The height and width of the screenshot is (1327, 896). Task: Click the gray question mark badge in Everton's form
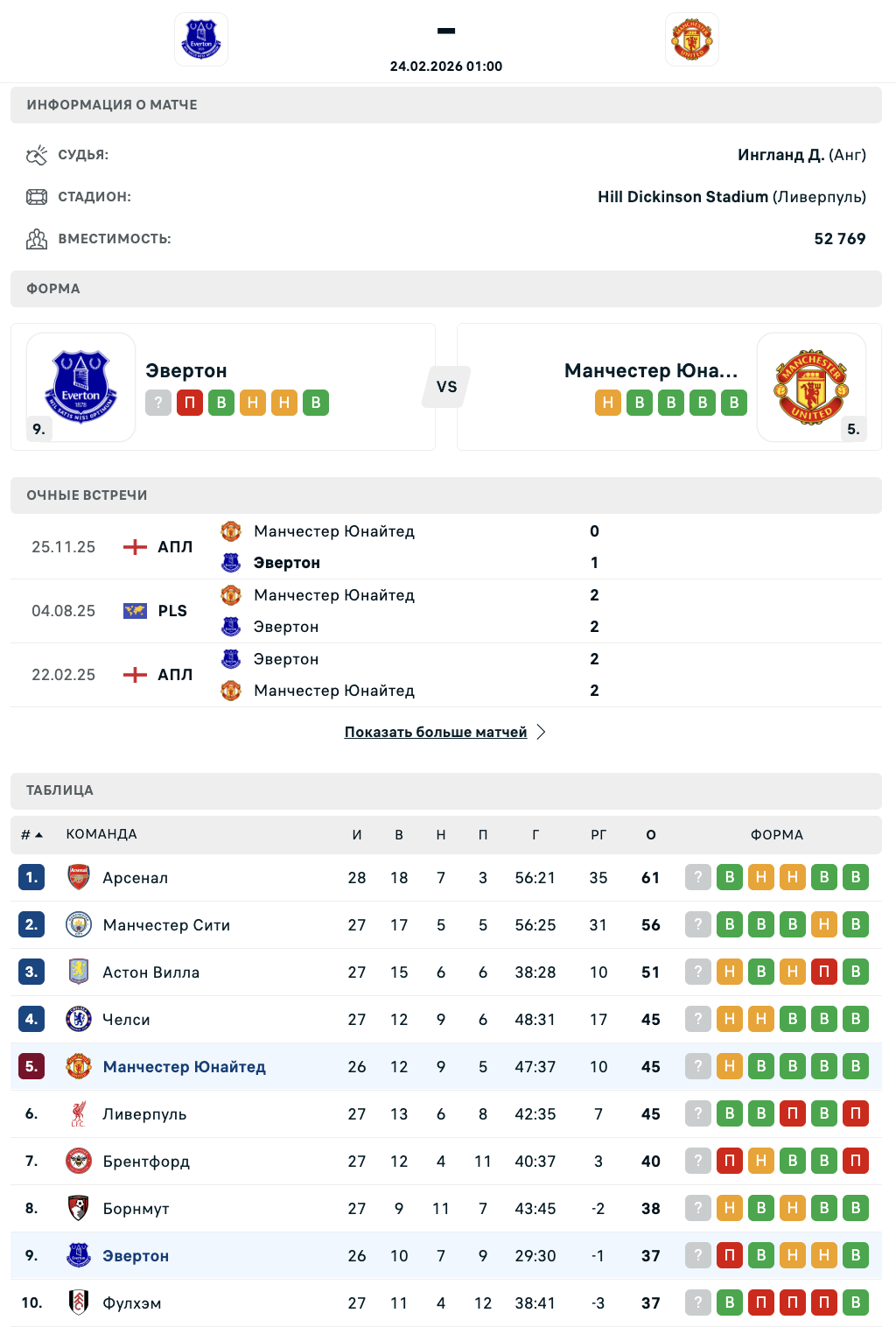pyautogui.click(x=158, y=403)
